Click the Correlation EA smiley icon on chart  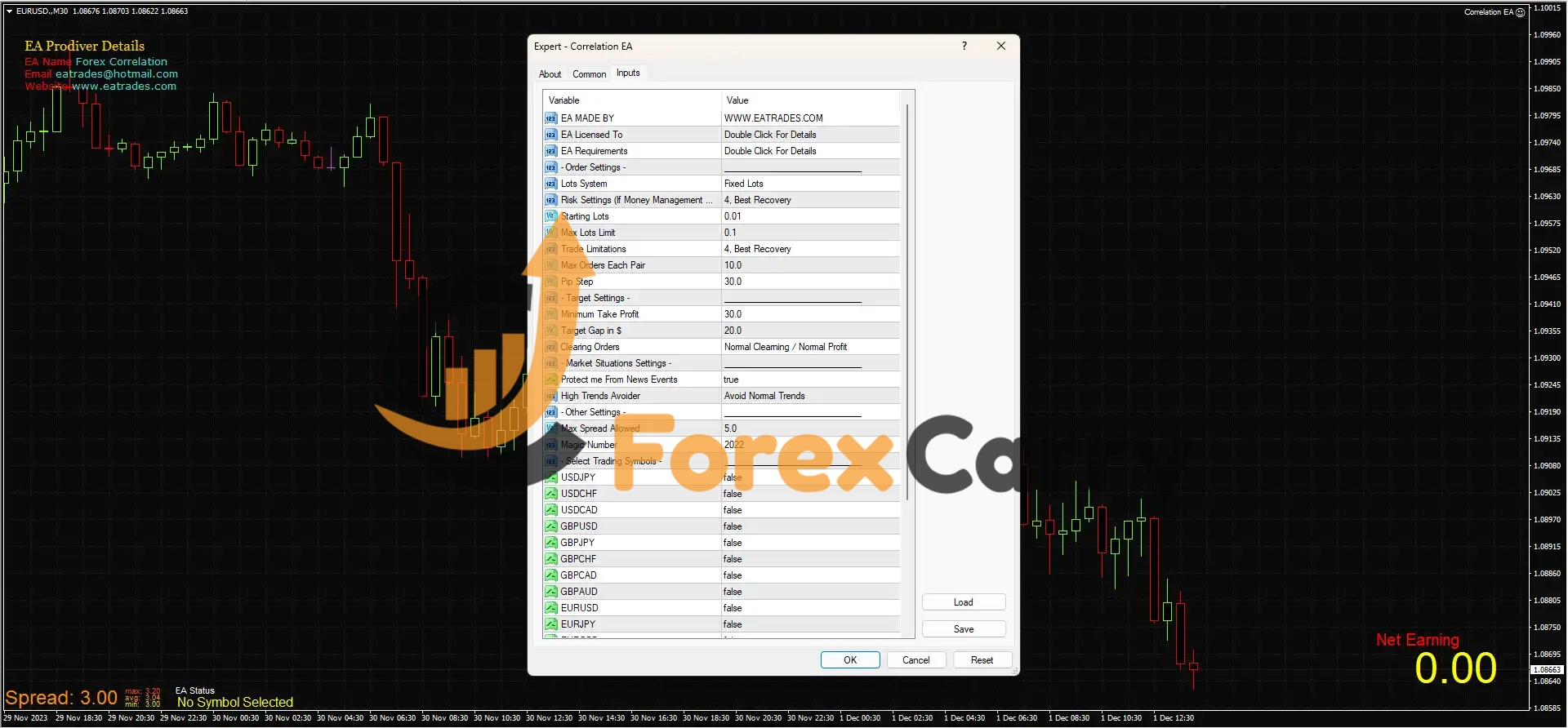click(1520, 12)
